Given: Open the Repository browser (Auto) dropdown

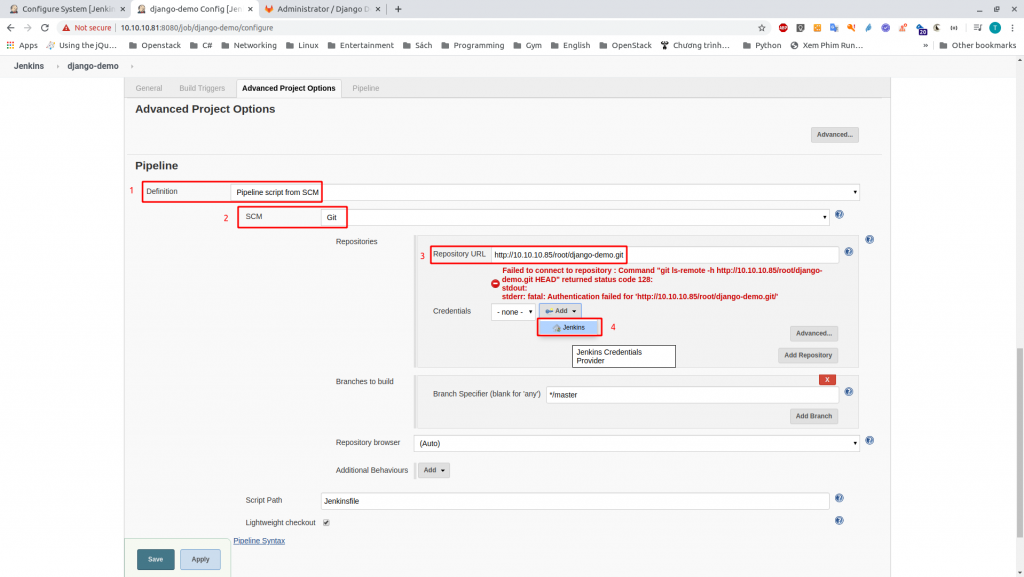Looking at the screenshot, I should click(x=637, y=443).
